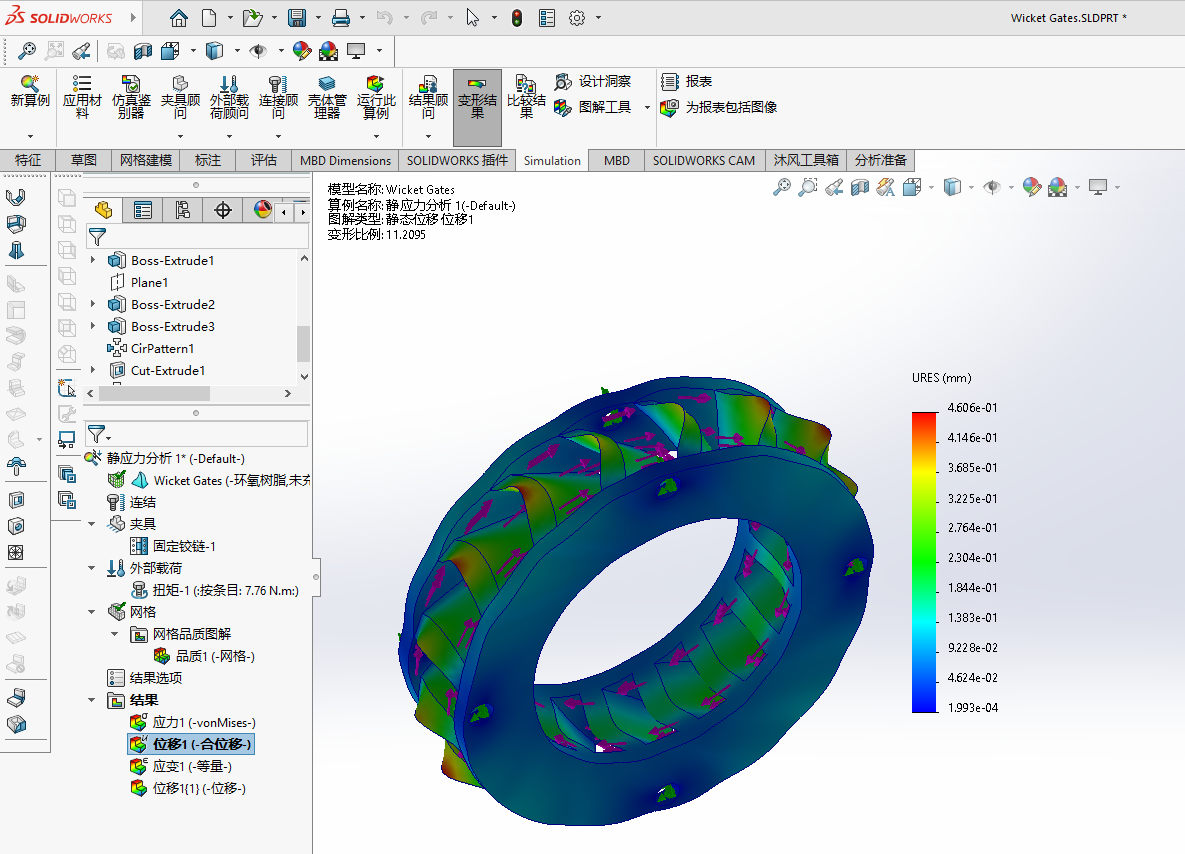The width and height of the screenshot is (1185, 854).
Task: Open a file with the Open folder icon
Action: (x=252, y=18)
